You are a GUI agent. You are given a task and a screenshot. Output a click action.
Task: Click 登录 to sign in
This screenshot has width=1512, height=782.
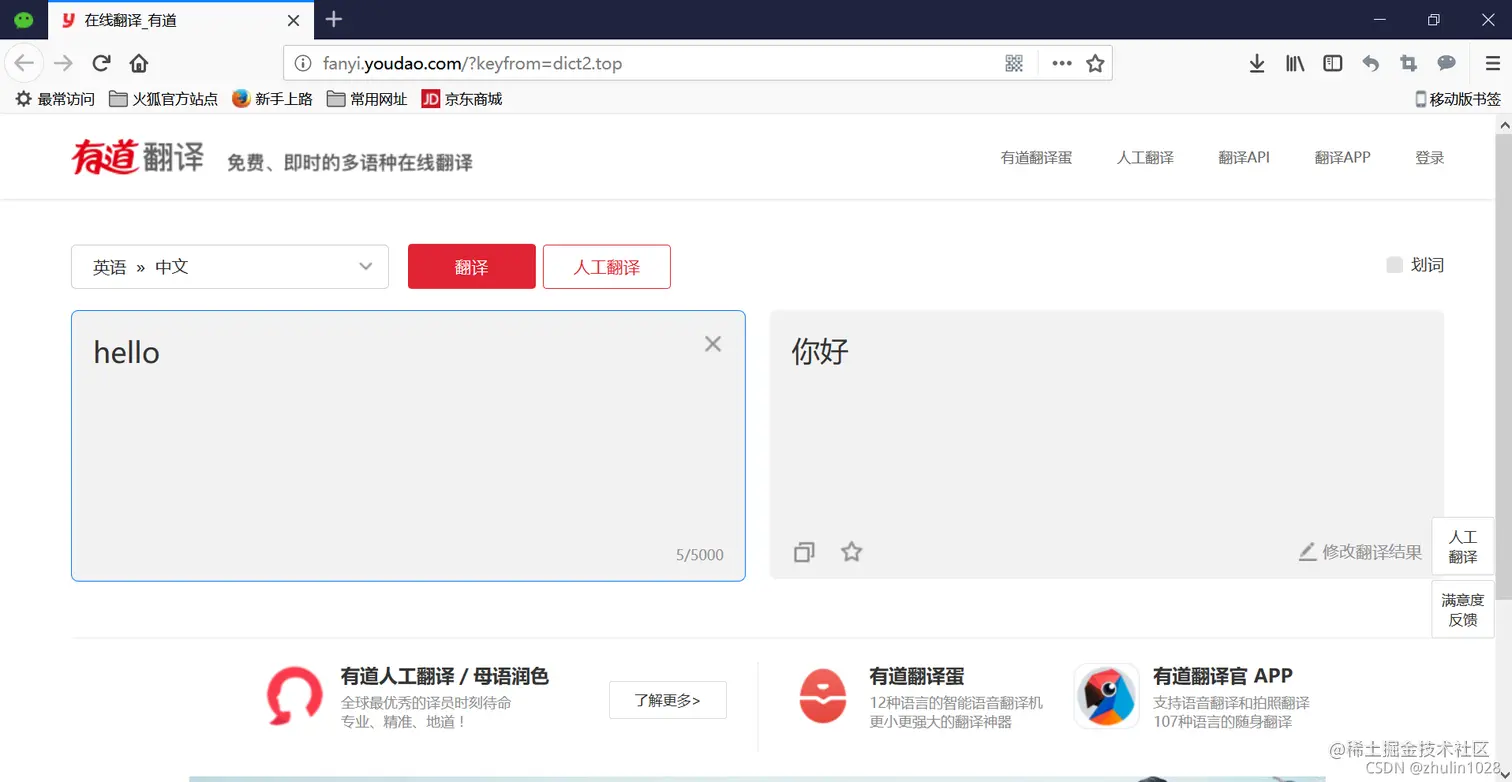coord(1430,157)
